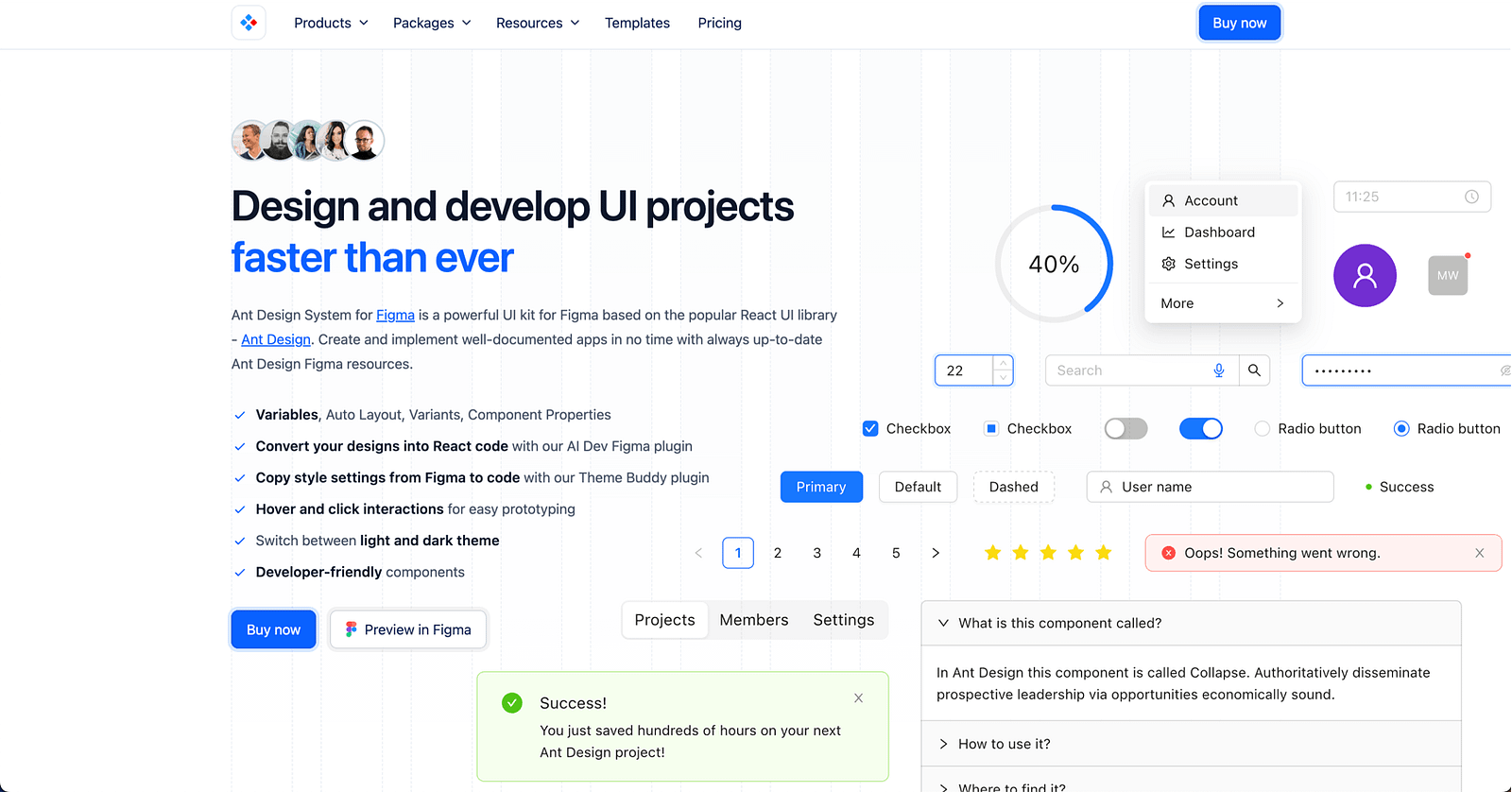Click the microphone icon in the Search field
The width and height of the screenshot is (1512, 792).
pos(1219,370)
